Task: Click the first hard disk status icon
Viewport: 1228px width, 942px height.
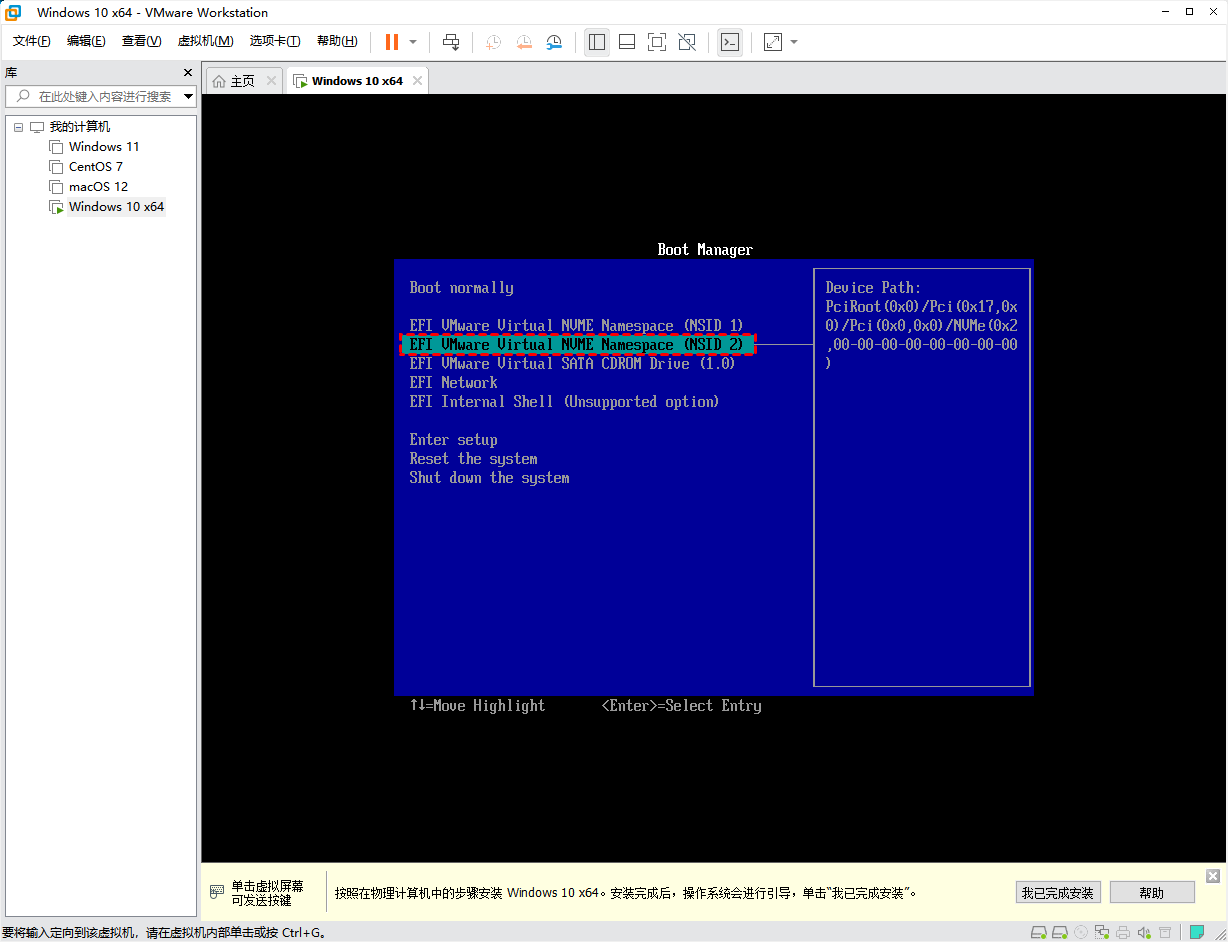Action: pyautogui.click(x=1039, y=932)
